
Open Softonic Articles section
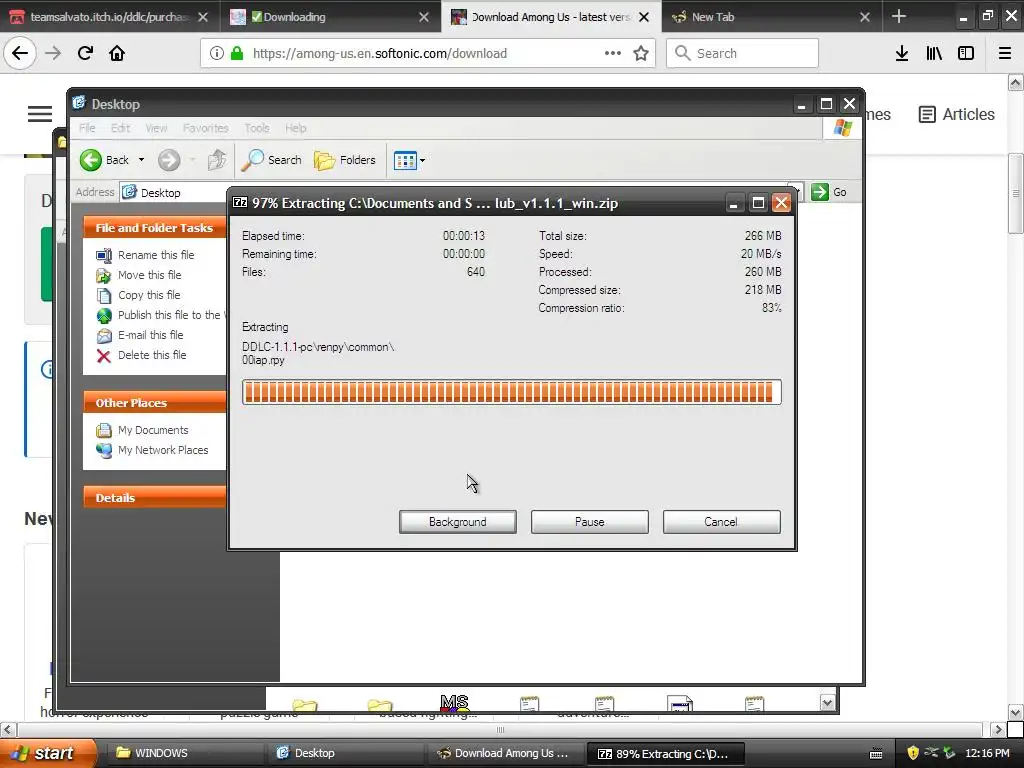957,114
